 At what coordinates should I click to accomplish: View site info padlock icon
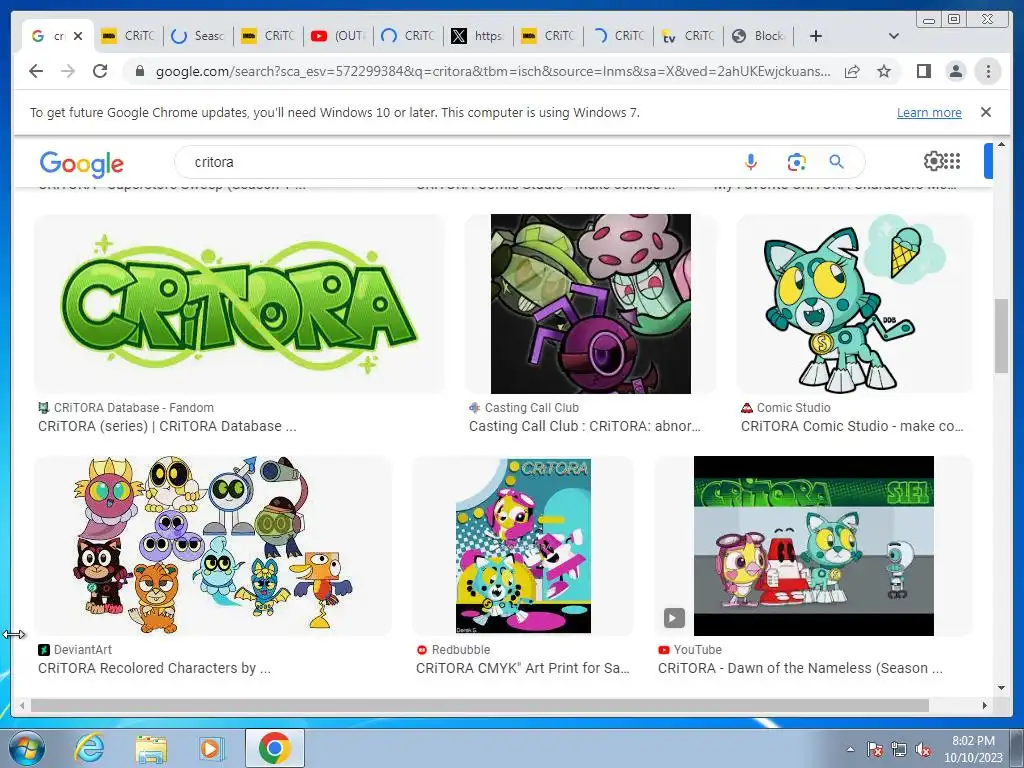(140, 71)
